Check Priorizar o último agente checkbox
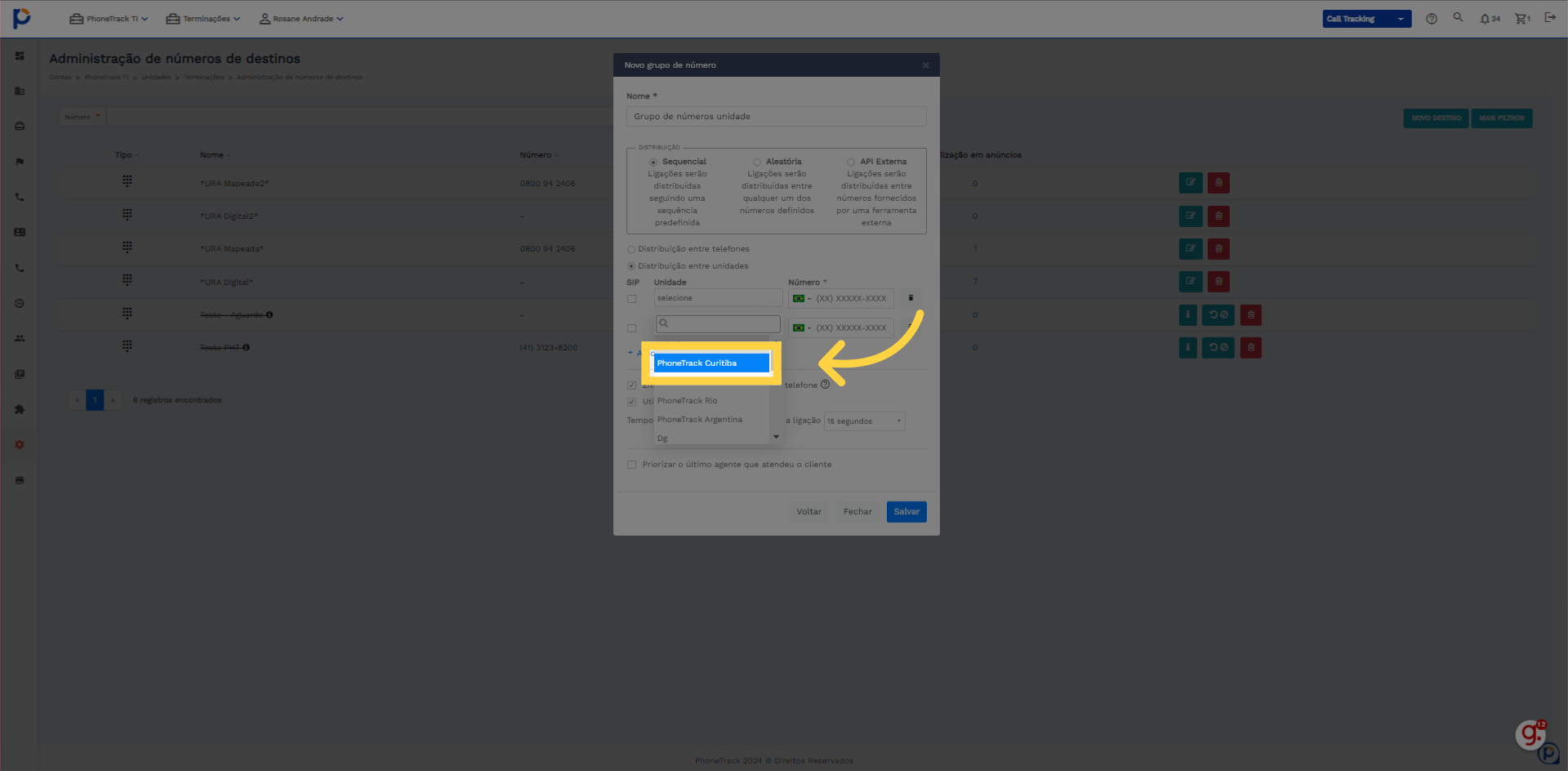The width and height of the screenshot is (1568, 771). point(631,465)
